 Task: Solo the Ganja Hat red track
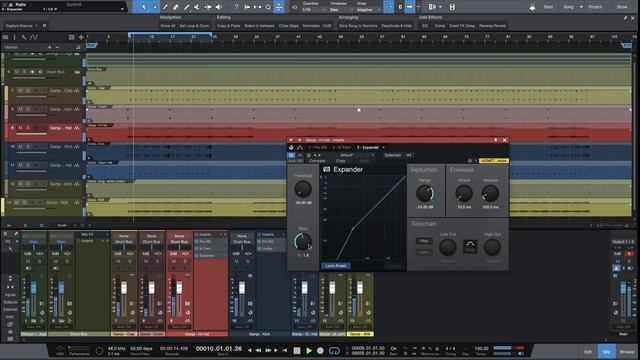[28, 128]
